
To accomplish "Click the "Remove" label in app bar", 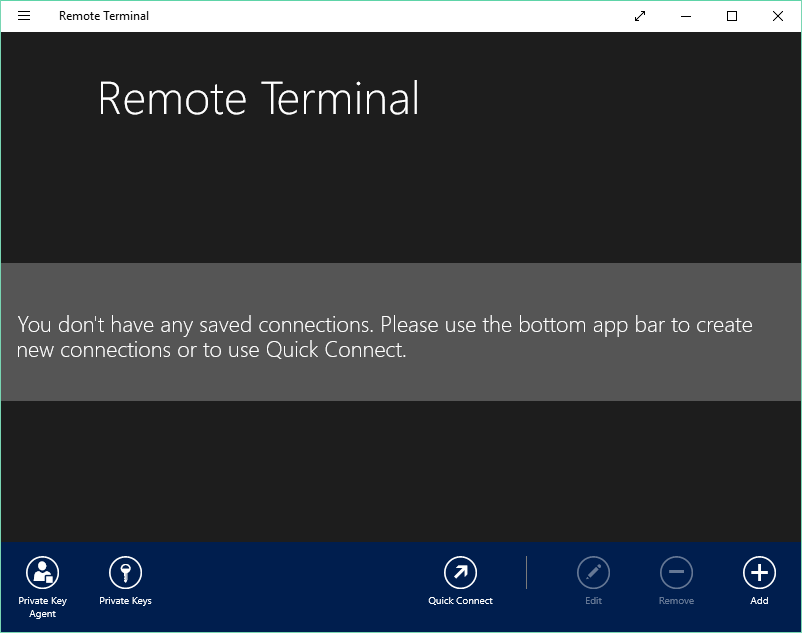I will tap(676, 601).
